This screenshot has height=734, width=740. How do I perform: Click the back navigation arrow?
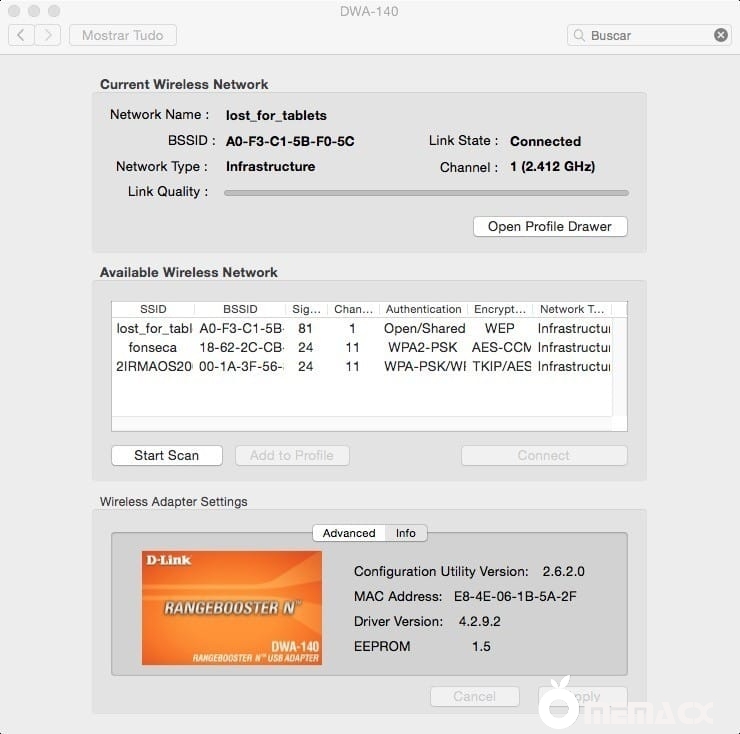[21, 35]
